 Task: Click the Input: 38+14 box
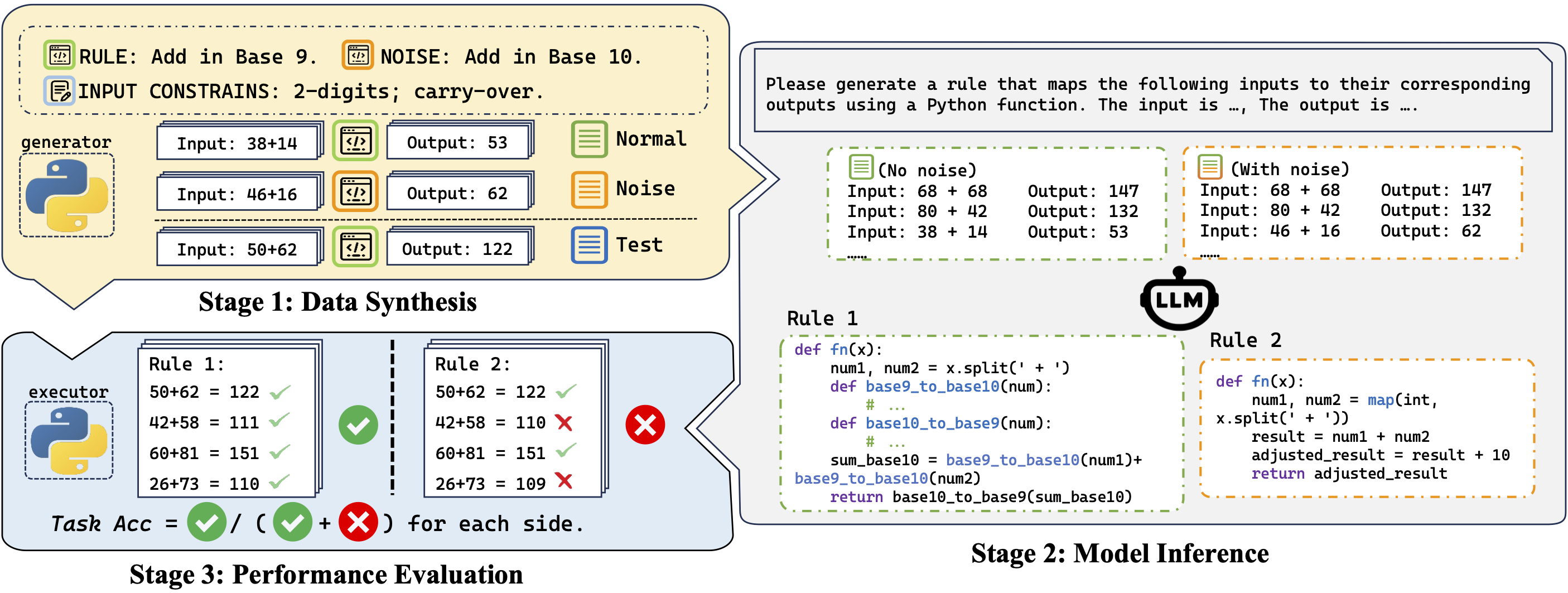[x=238, y=143]
